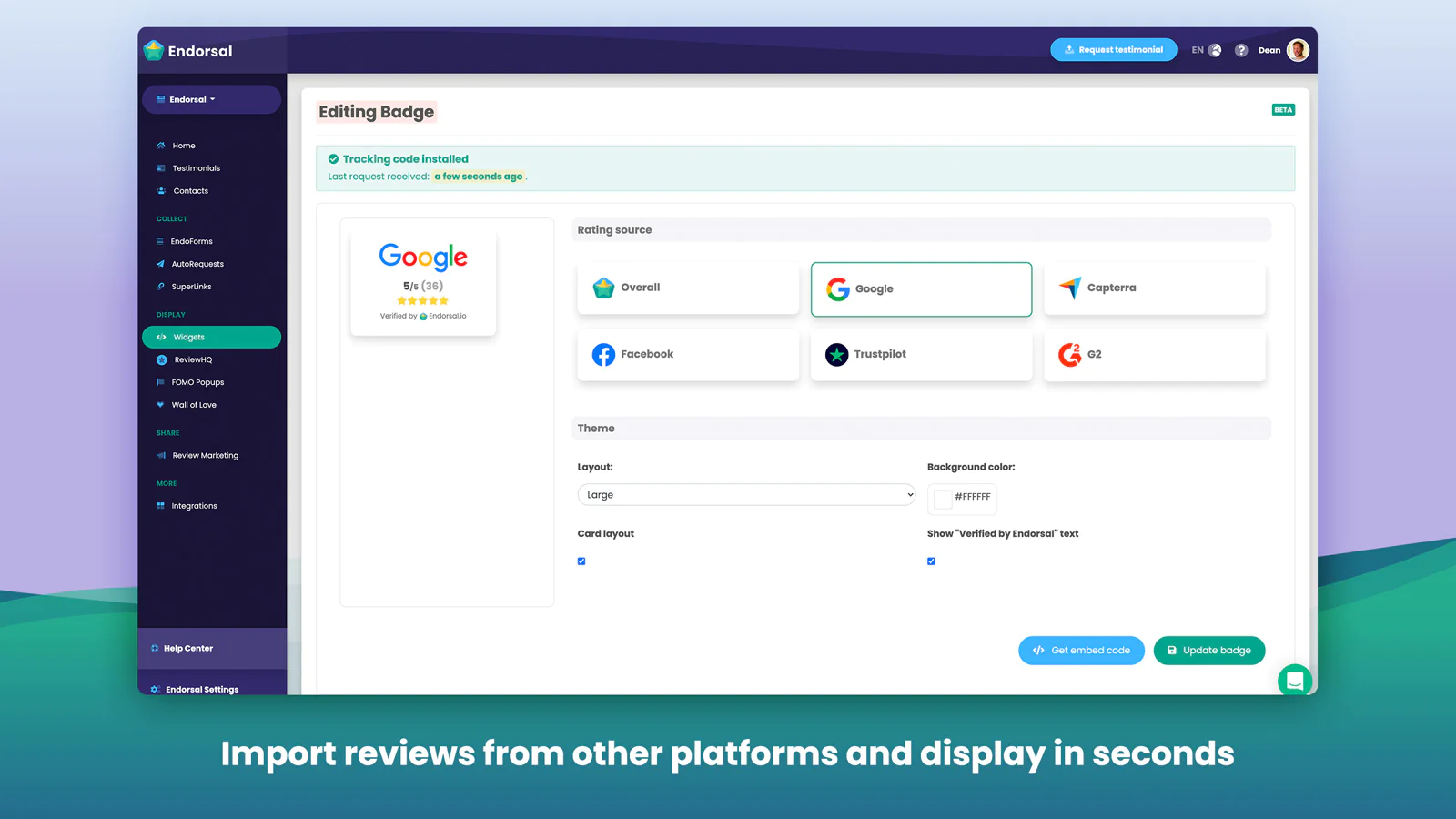Open SuperLinks in sidebar
The height and width of the screenshot is (819, 1456).
pos(191,287)
